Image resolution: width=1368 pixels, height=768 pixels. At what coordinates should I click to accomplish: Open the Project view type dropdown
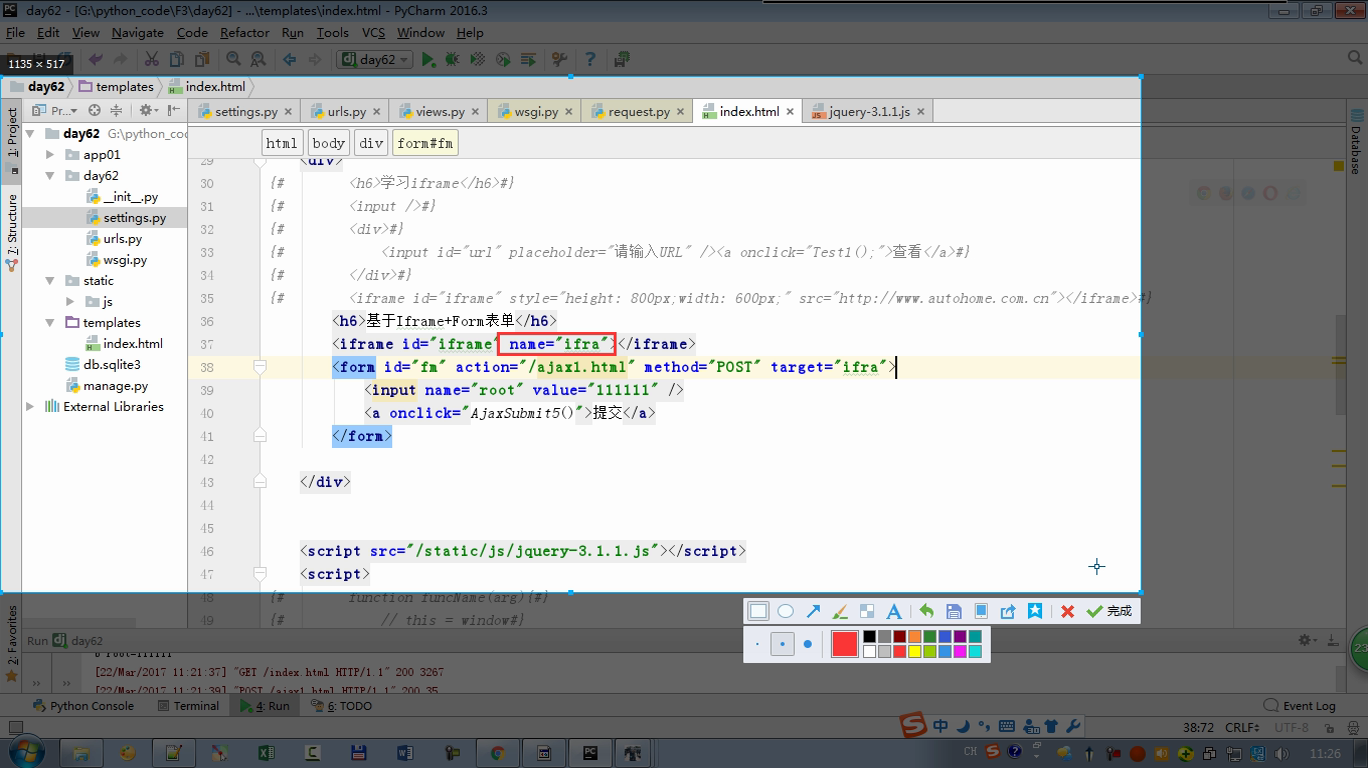(x=55, y=111)
